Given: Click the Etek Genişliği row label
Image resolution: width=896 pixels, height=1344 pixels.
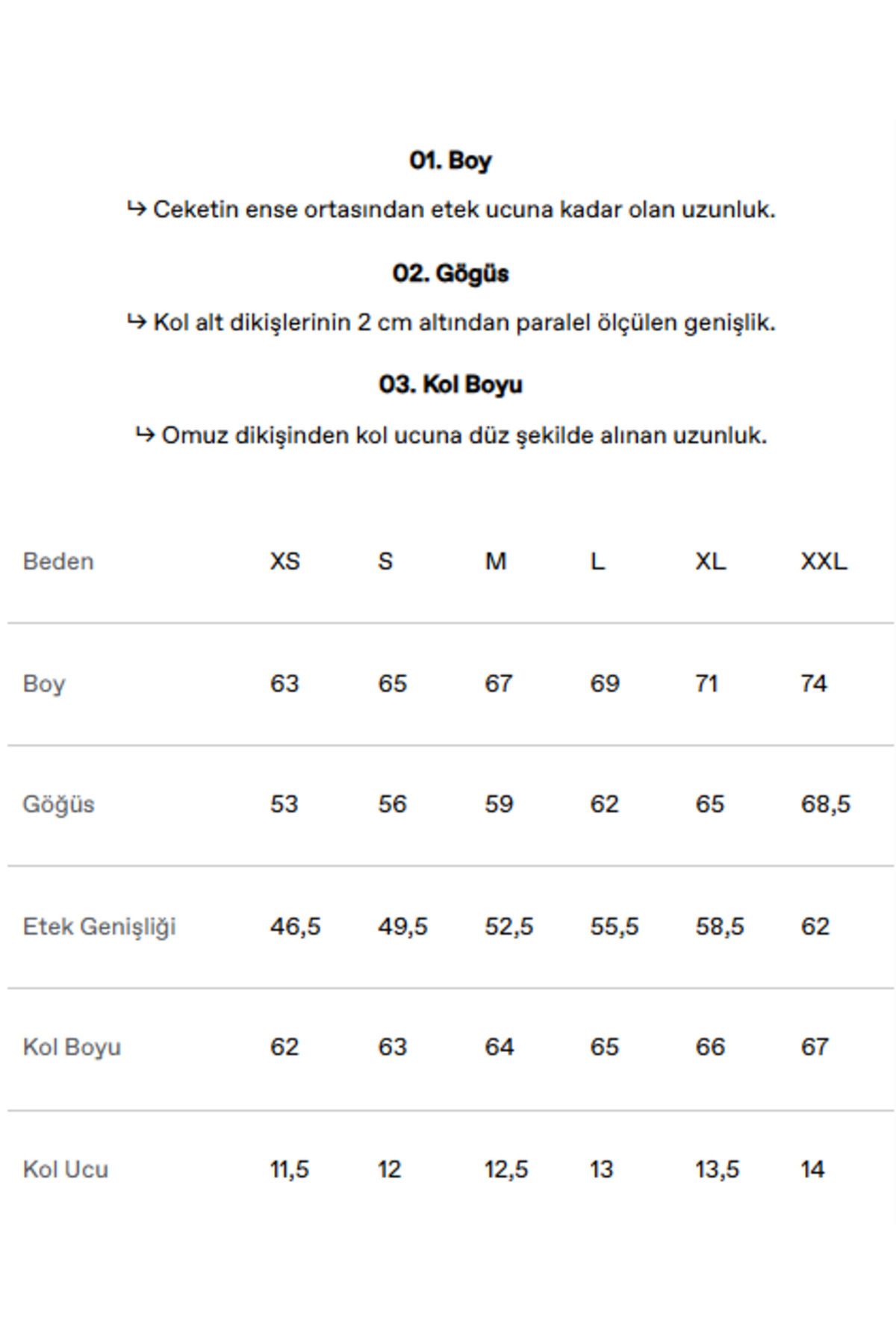Looking at the screenshot, I should point(99,927).
